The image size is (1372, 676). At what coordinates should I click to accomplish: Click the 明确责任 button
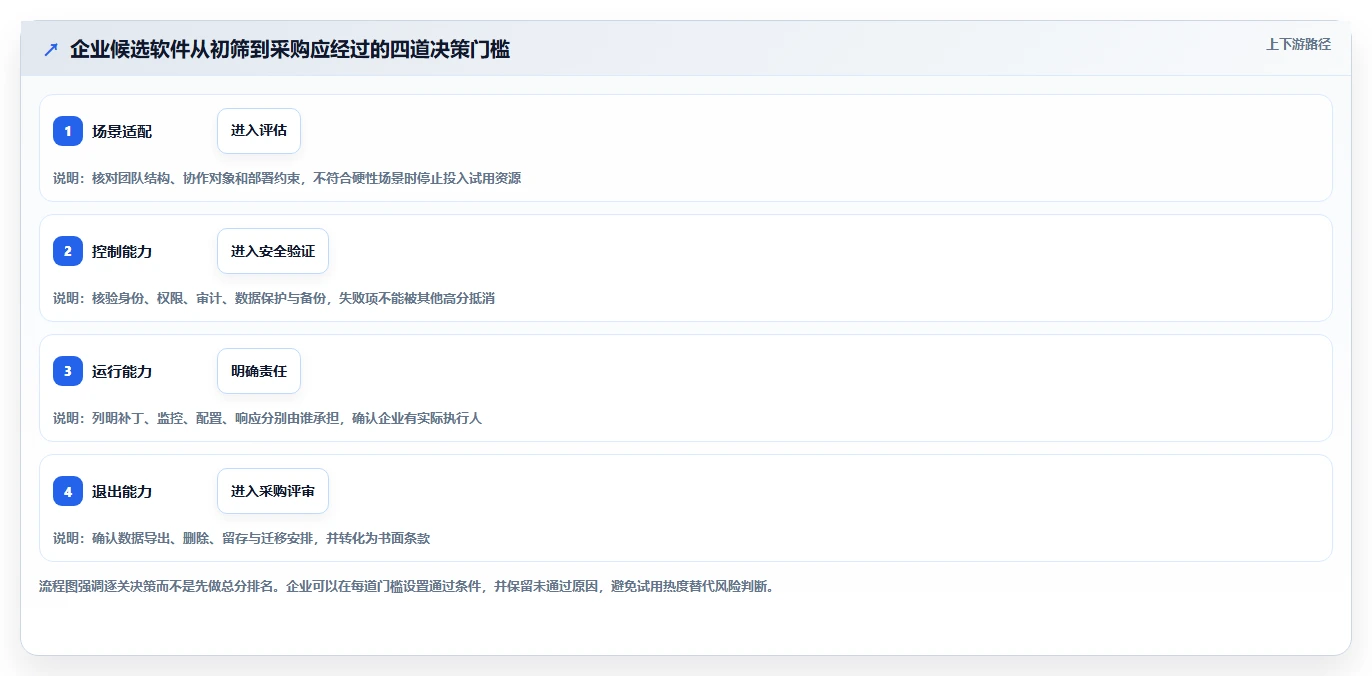(x=259, y=371)
